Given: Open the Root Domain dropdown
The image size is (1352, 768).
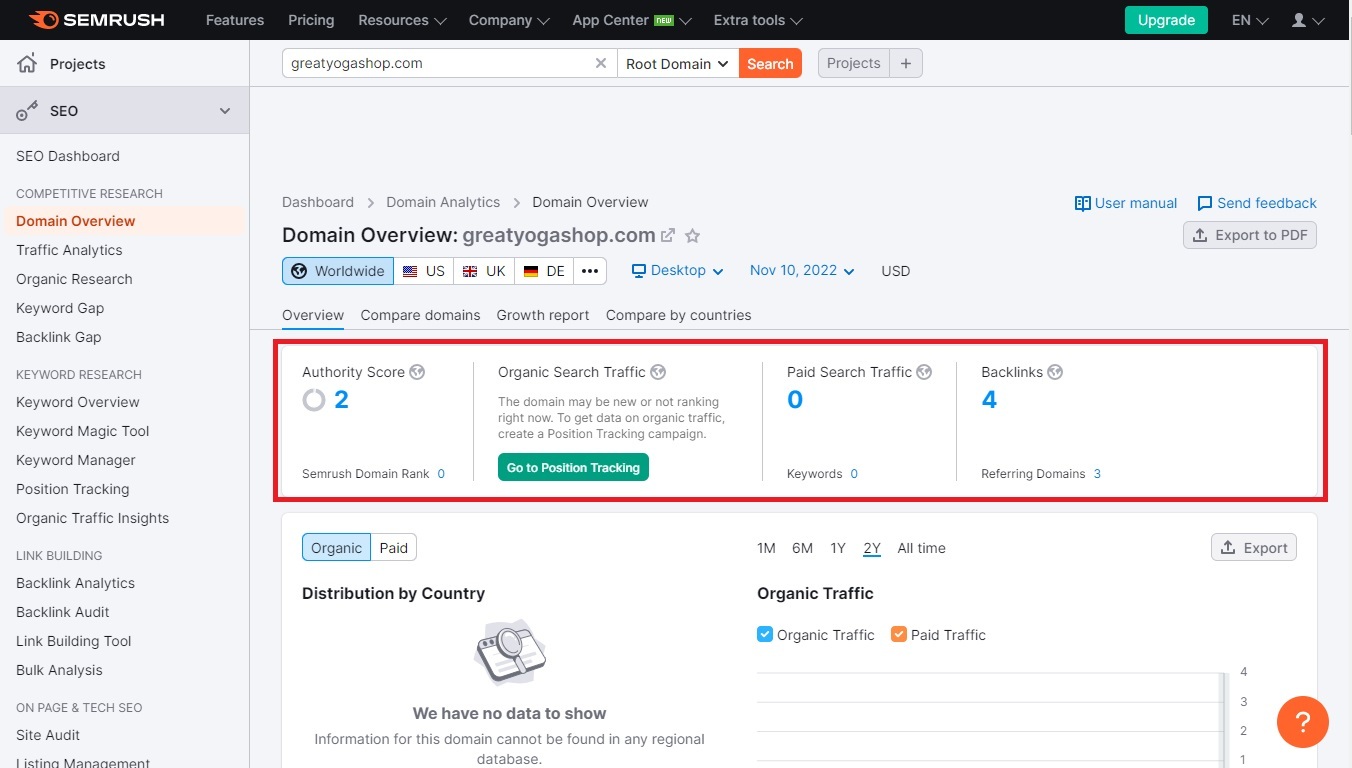Looking at the screenshot, I should 678,63.
